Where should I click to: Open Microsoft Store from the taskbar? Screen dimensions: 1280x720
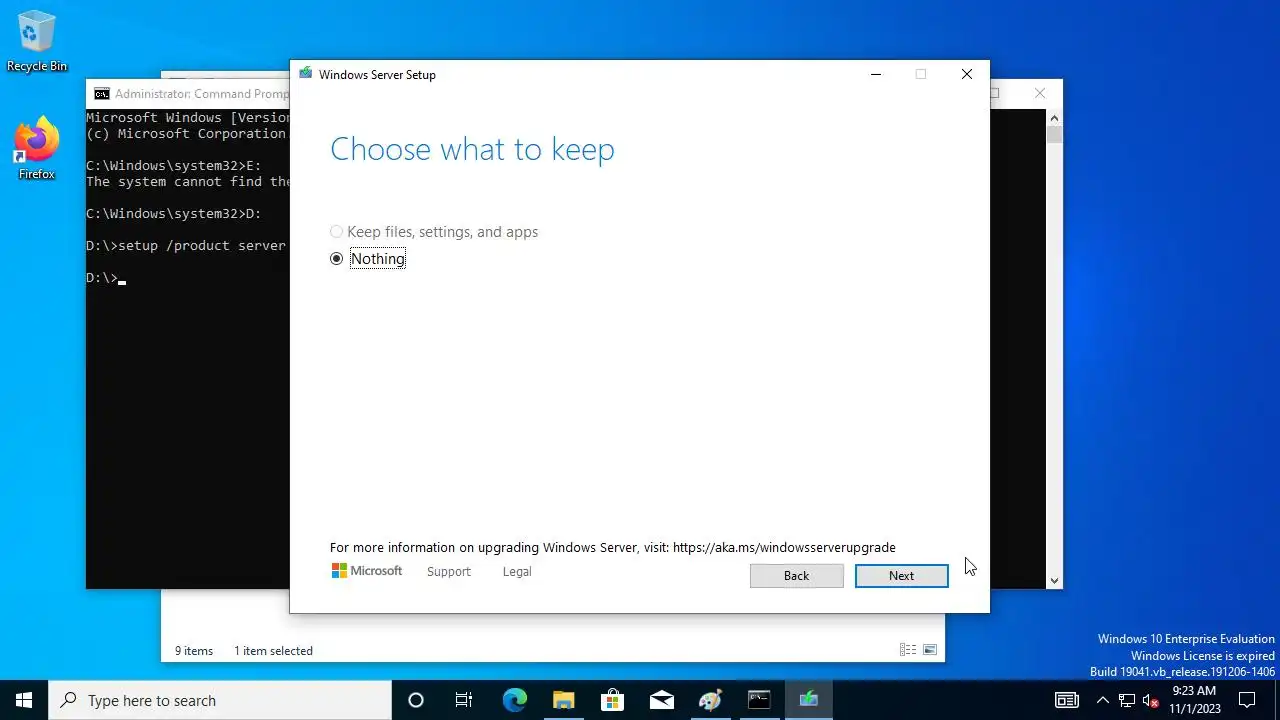pos(612,700)
